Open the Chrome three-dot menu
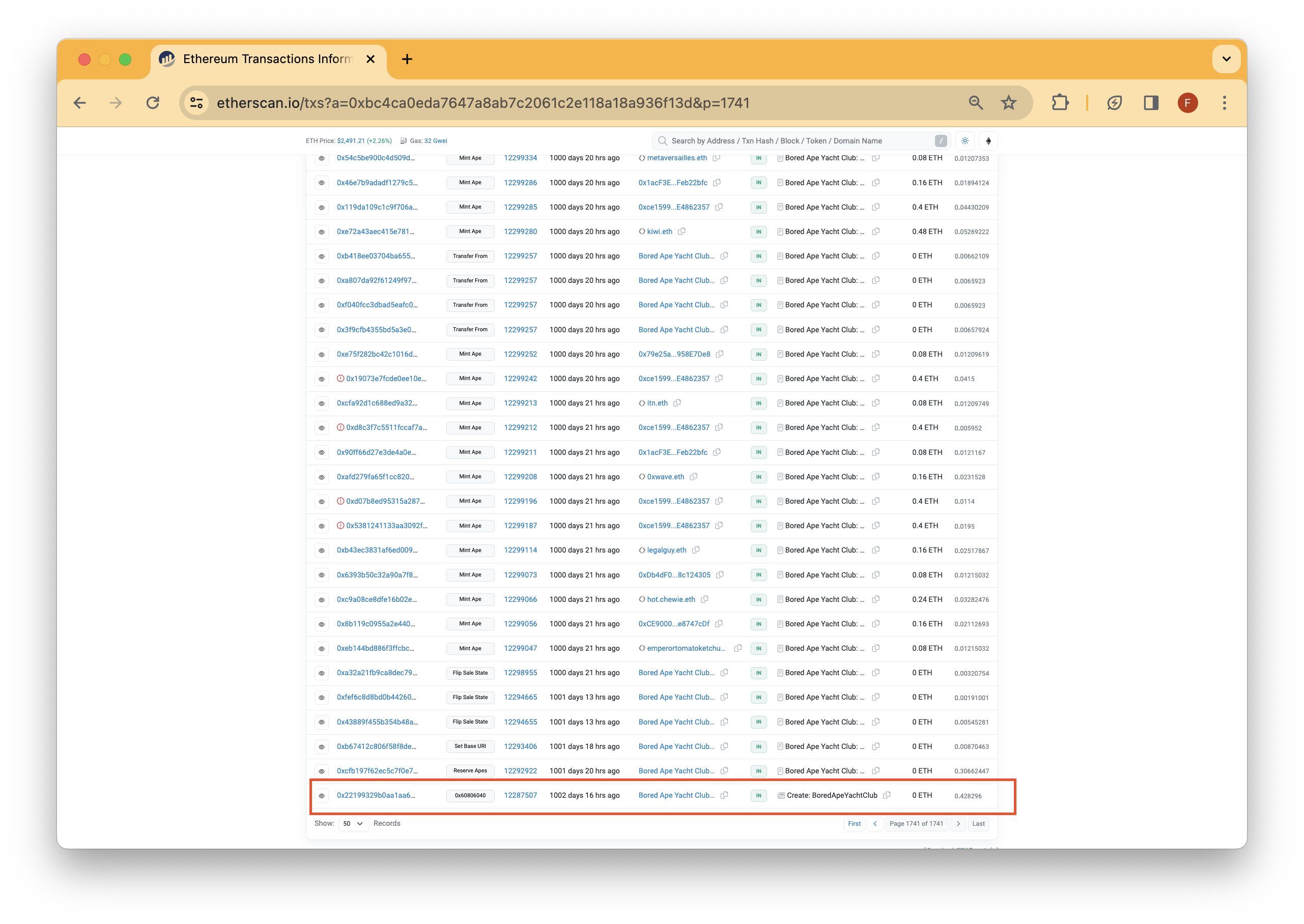This screenshot has height=924, width=1304. pos(1224,103)
